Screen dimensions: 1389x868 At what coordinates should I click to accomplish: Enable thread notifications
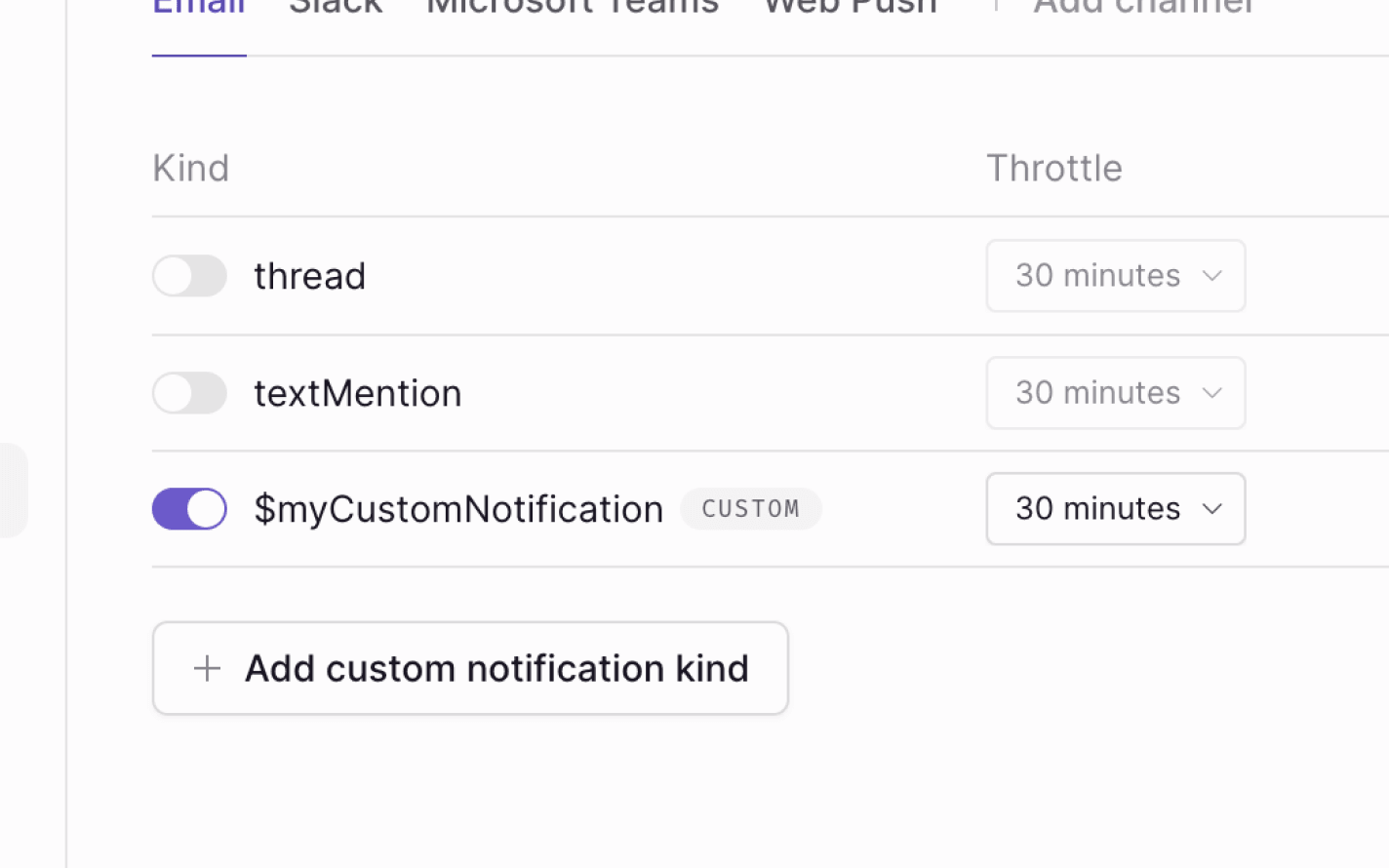189,276
